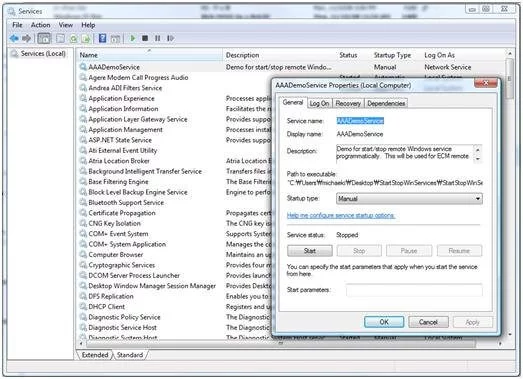Viewport: 523px width, 379px height.
Task: Click the highlighted Service name text
Action: [x=360, y=121]
